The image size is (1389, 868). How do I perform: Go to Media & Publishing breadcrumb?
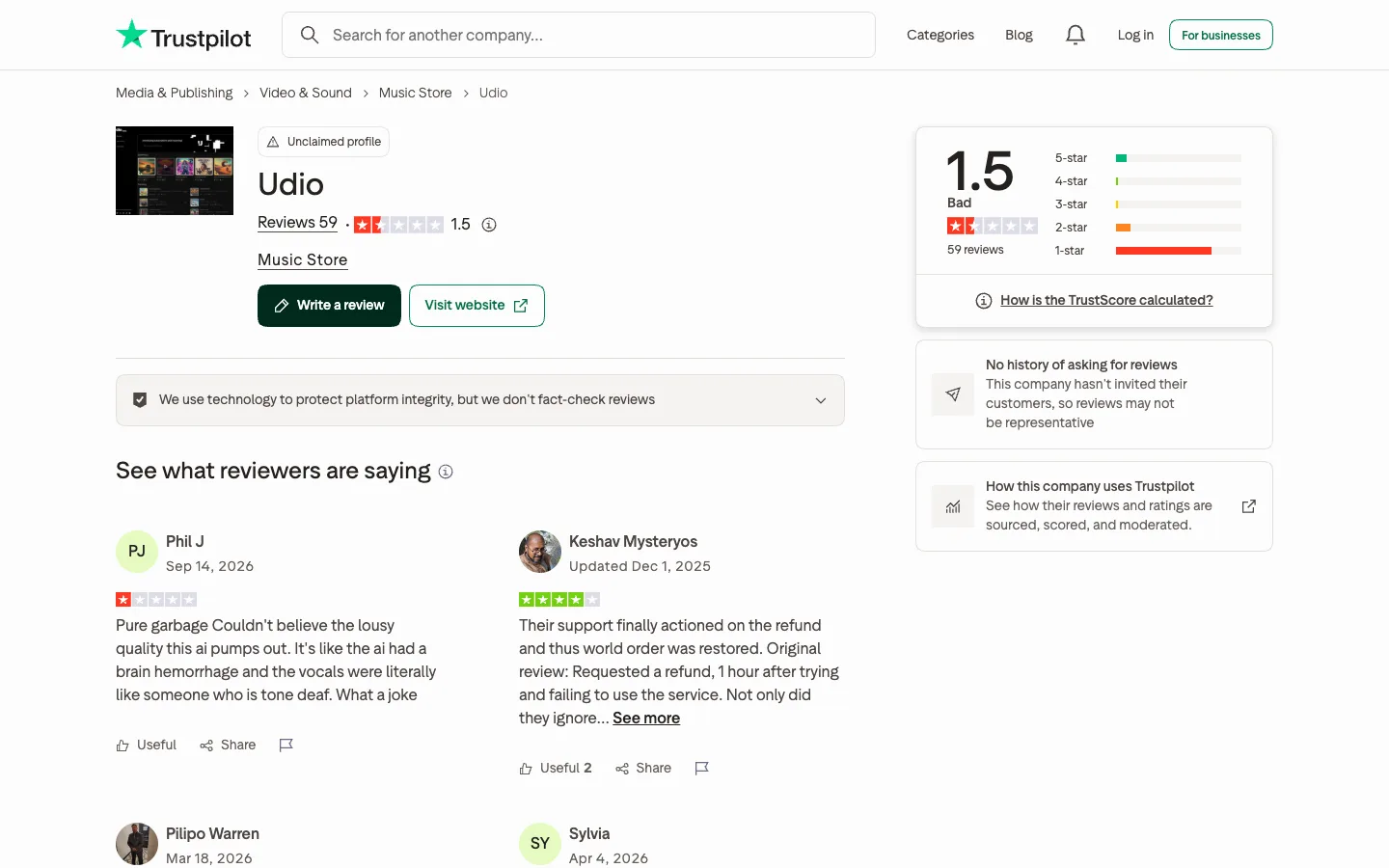(x=175, y=93)
